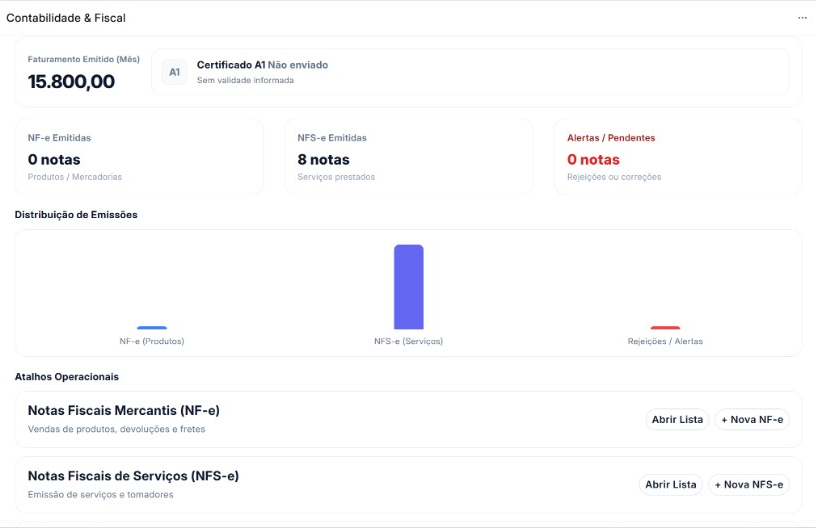The width and height of the screenshot is (816, 528).
Task: Click the red 0 notas alert count
Action: point(593,160)
